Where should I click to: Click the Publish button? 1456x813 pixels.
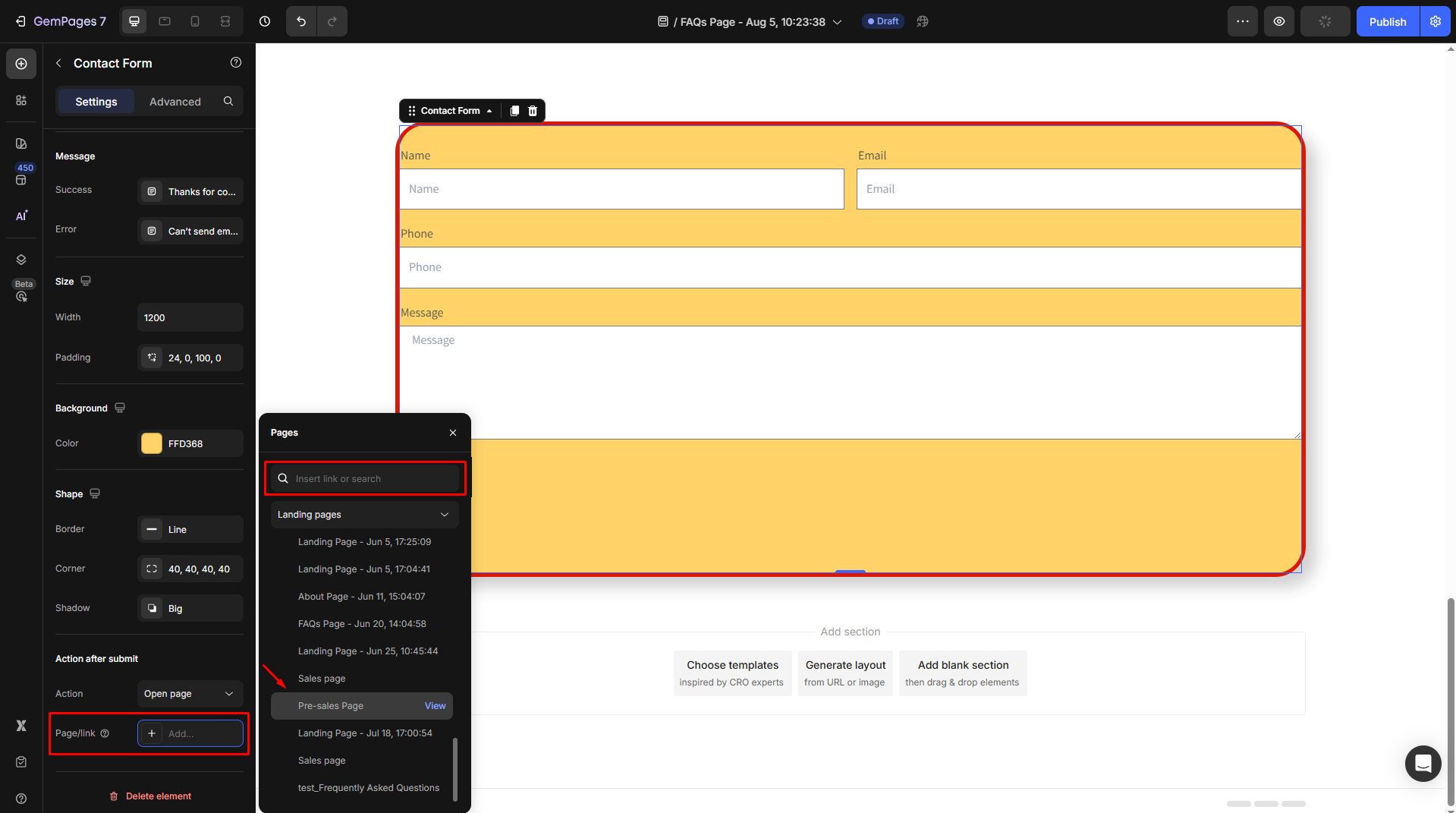(1387, 22)
